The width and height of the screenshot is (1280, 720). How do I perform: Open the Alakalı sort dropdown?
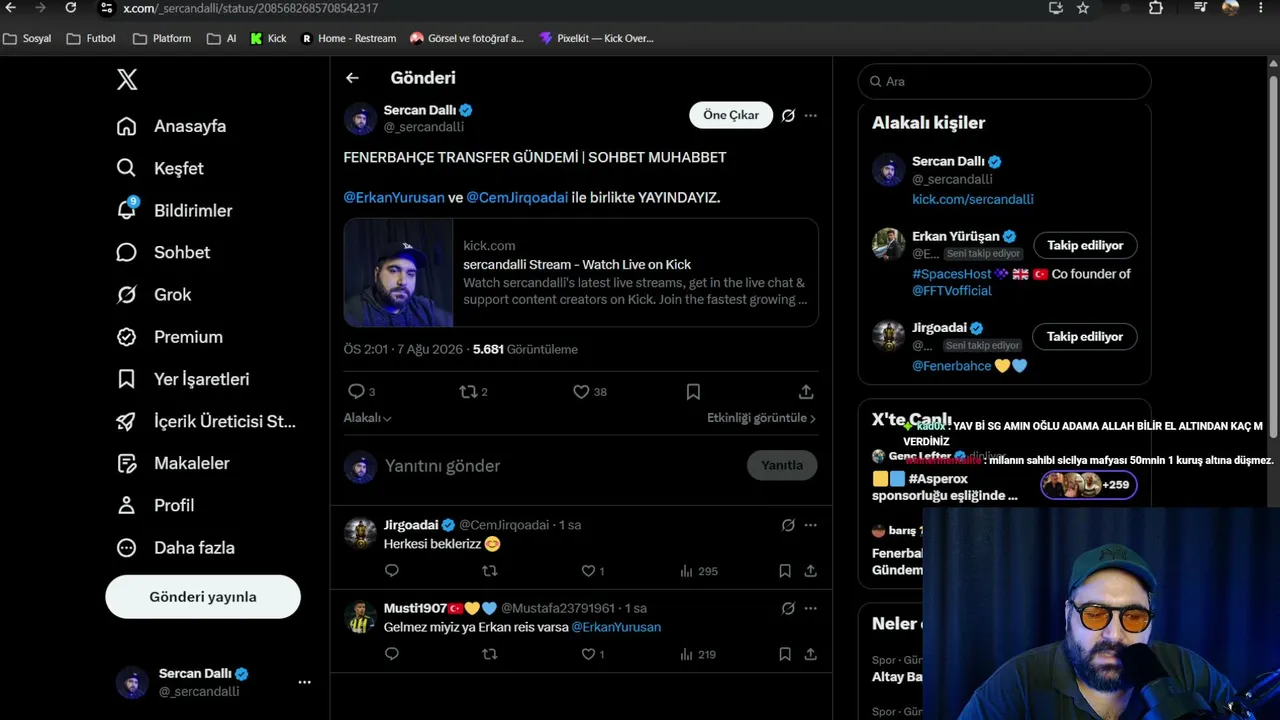[368, 418]
